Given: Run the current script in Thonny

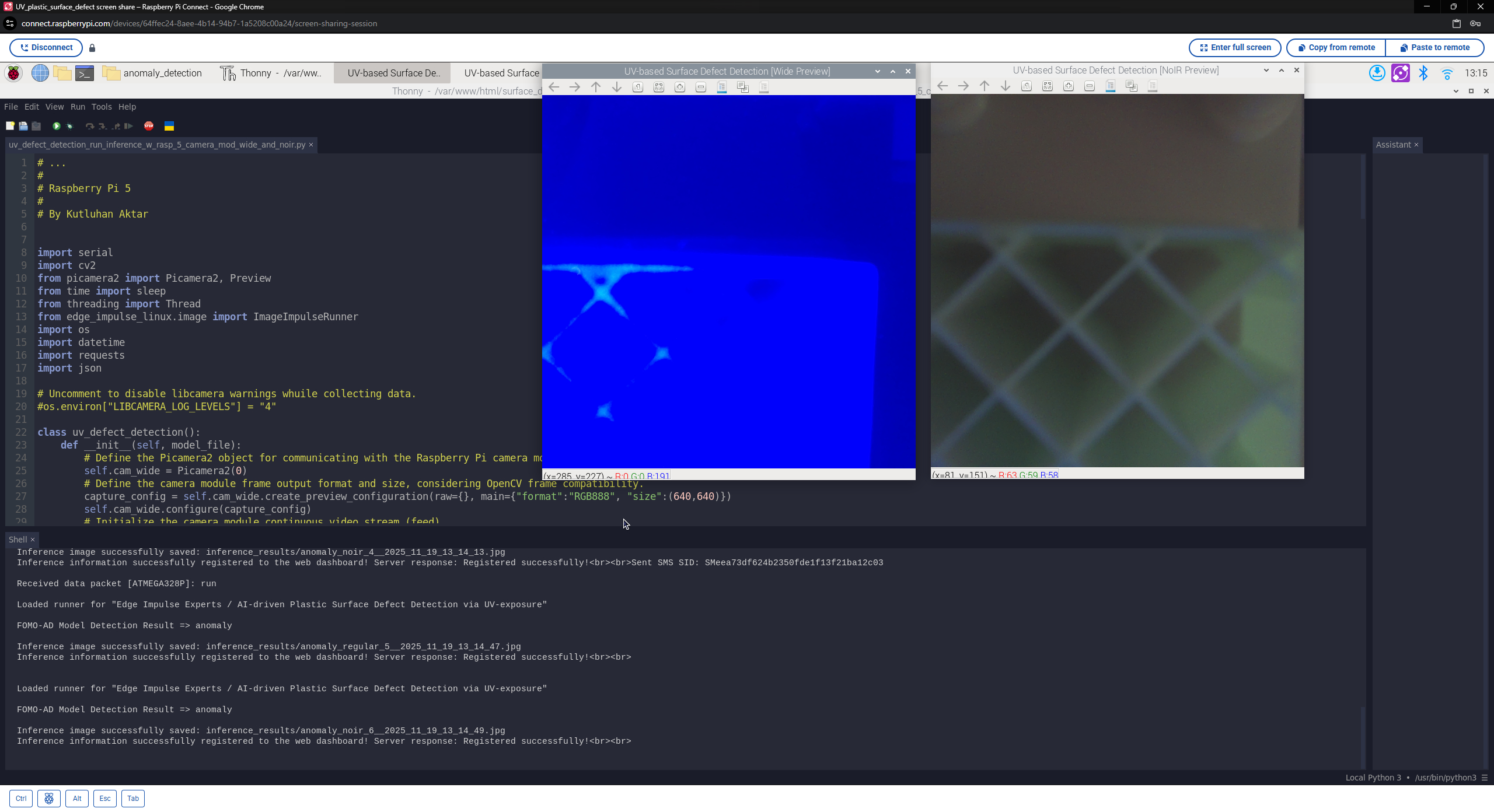Looking at the screenshot, I should 56,126.
